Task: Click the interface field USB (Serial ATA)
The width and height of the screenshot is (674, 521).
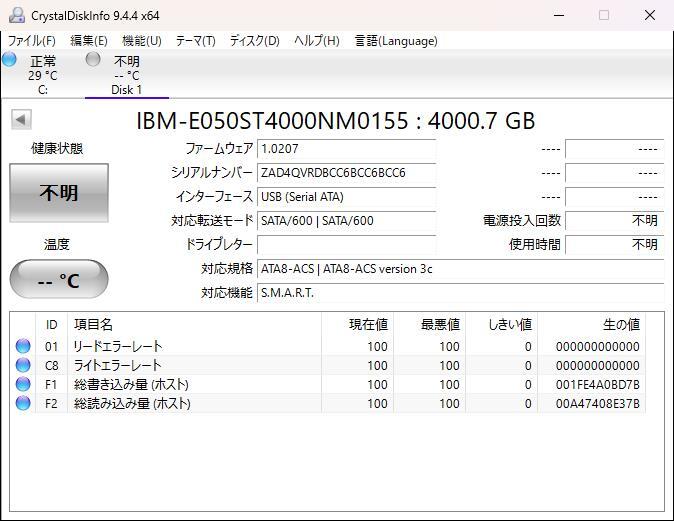Action: 346,197
